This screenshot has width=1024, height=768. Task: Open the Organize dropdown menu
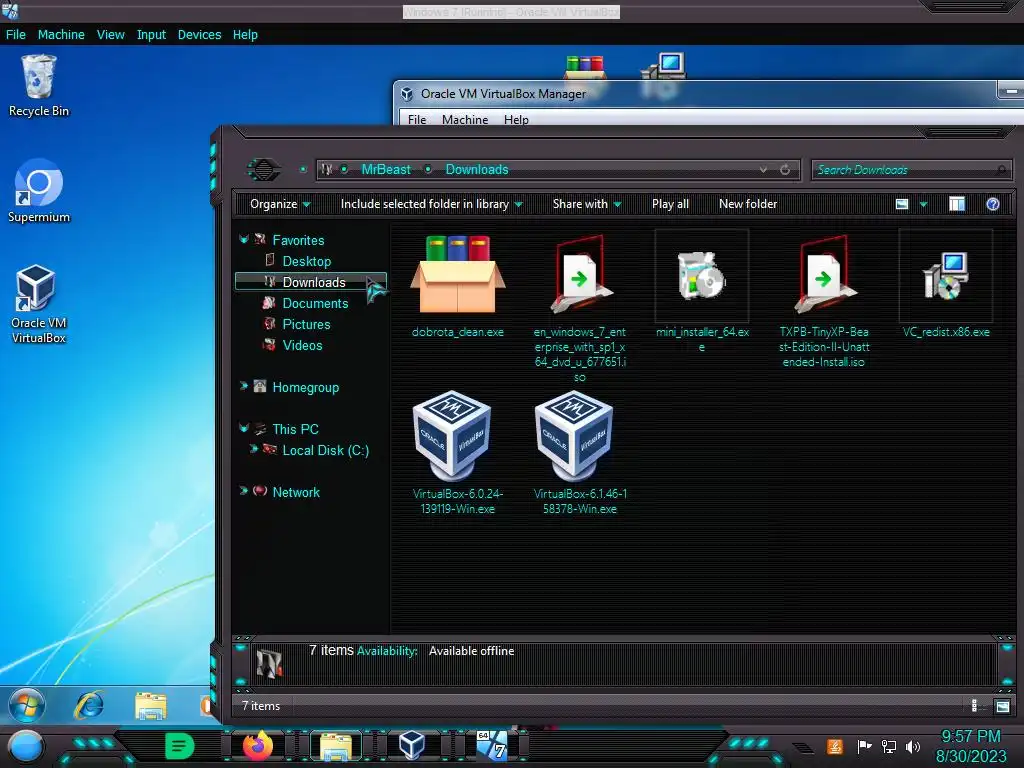coord(280,204)
